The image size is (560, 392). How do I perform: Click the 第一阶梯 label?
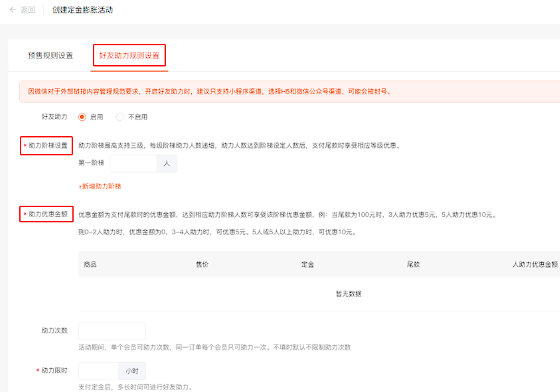click(x=91, y=163)
